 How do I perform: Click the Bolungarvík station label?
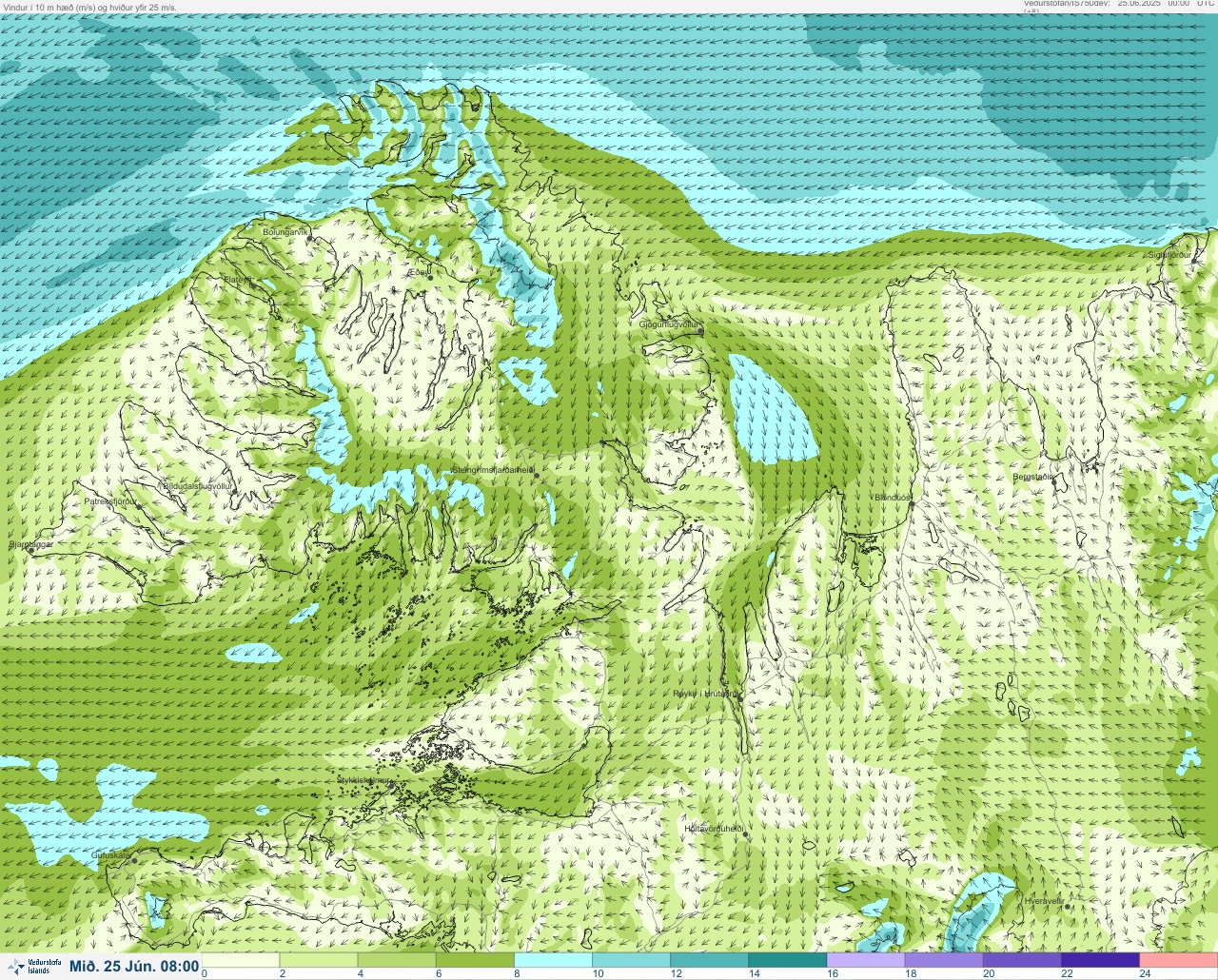[286, 231]
